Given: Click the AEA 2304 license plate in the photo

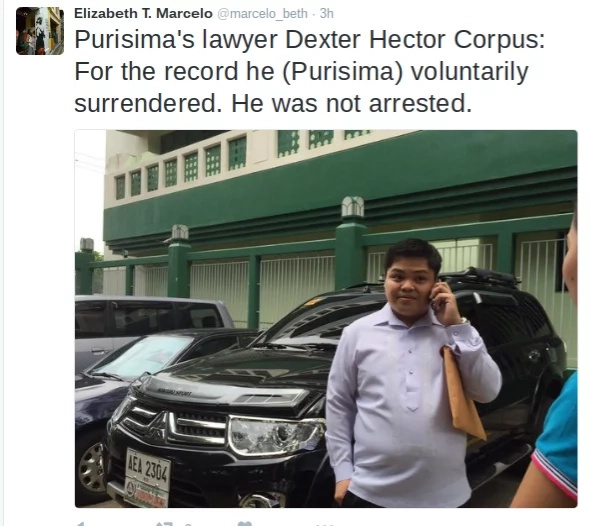Looking at the screenshot, I should [147, 470].
